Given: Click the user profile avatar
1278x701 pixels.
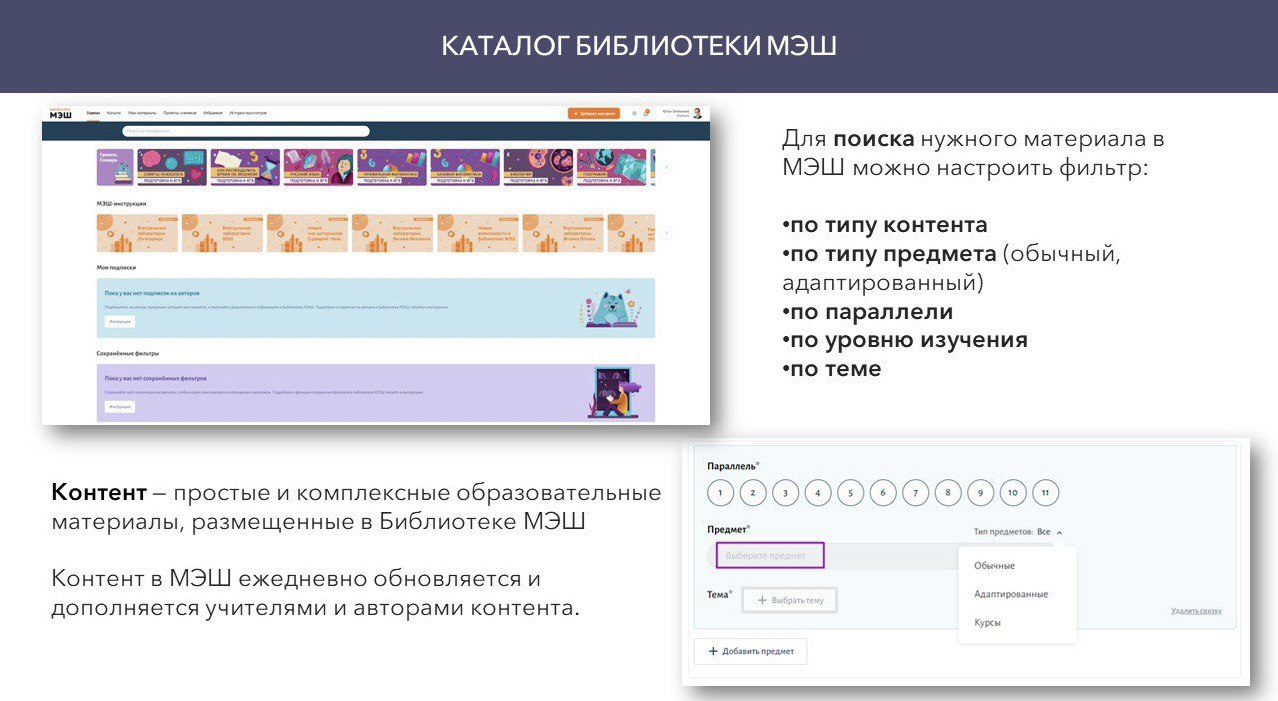Looking at the screenshot, I should (697, 113).
